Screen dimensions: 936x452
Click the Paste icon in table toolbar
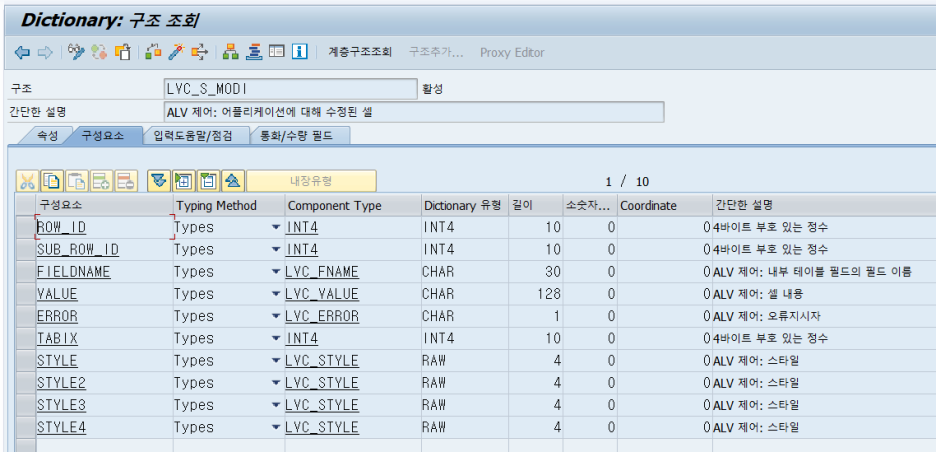point(77,180)
